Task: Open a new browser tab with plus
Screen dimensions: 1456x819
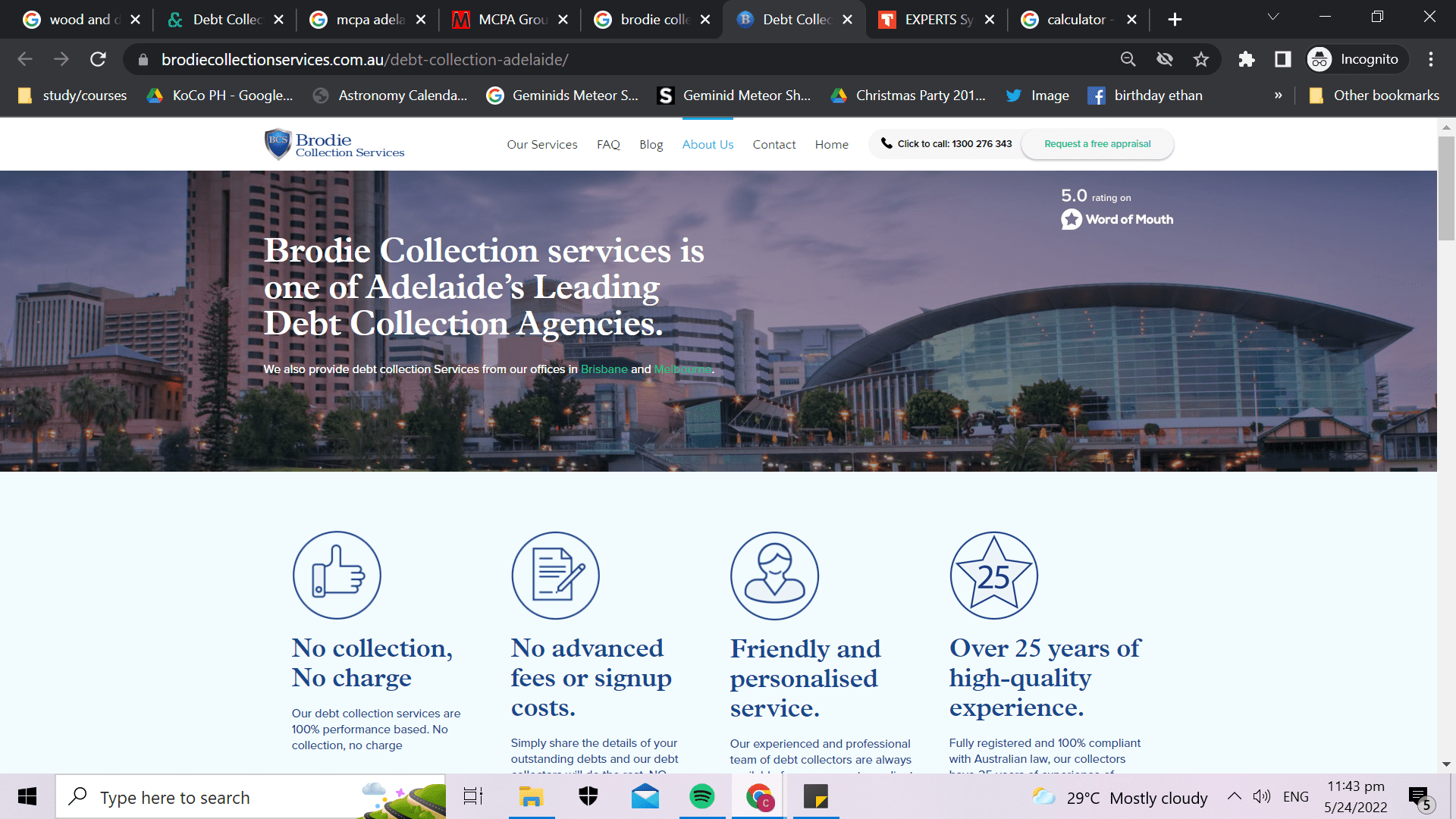Action: pyautogui.click(x=1175, y=20)
